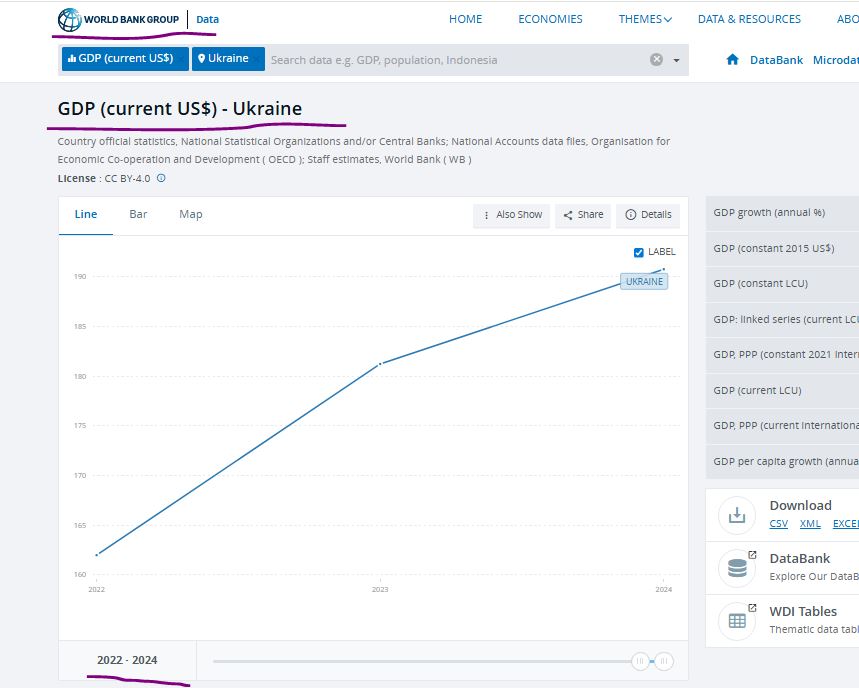Expand the search bar dropdown arrow
This screenshot has height=688, width=859.
pyautogui.click(x=677, y=60)
